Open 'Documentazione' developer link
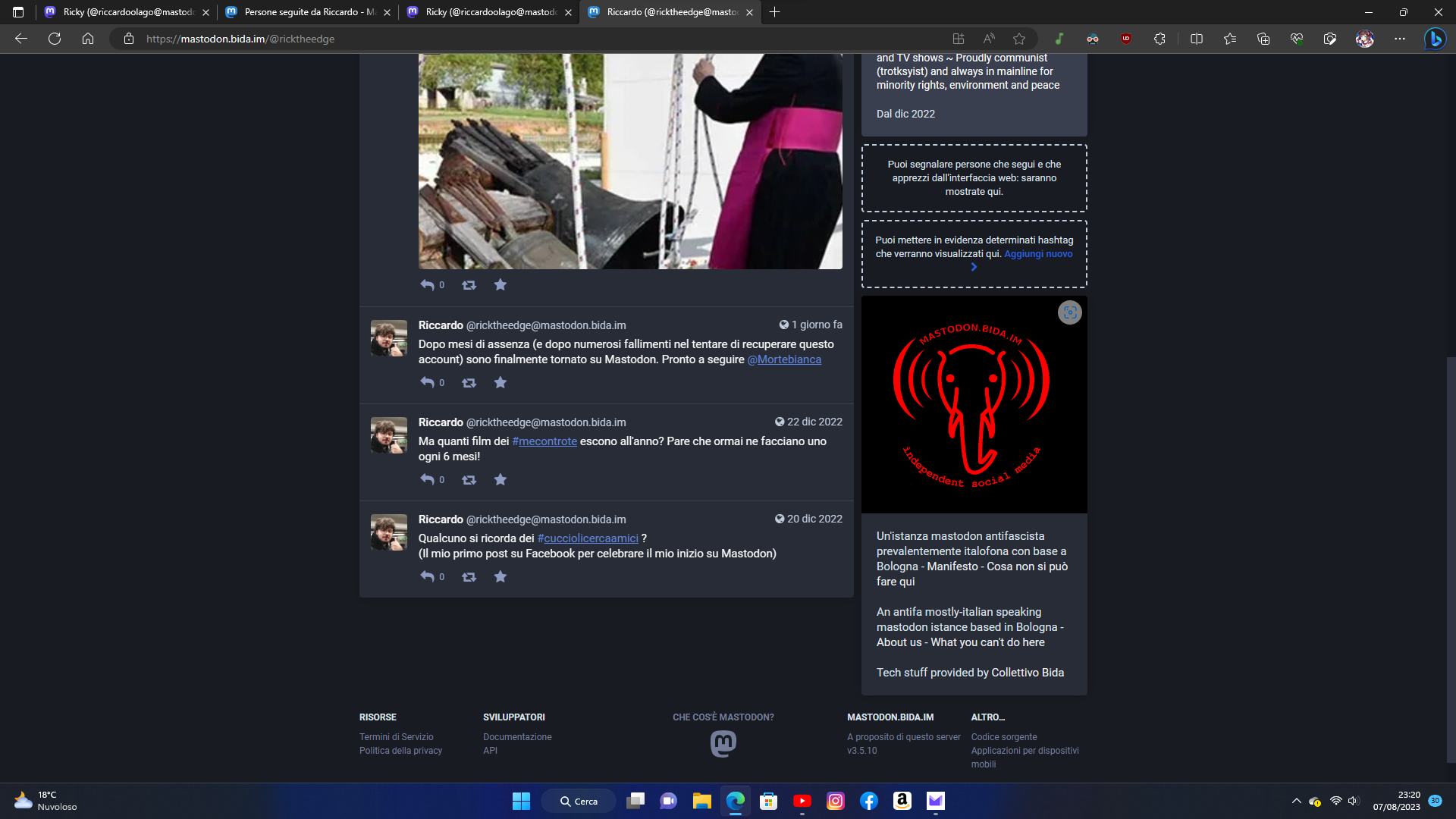This screenshot has width=1456, height=819. (517, 737)
